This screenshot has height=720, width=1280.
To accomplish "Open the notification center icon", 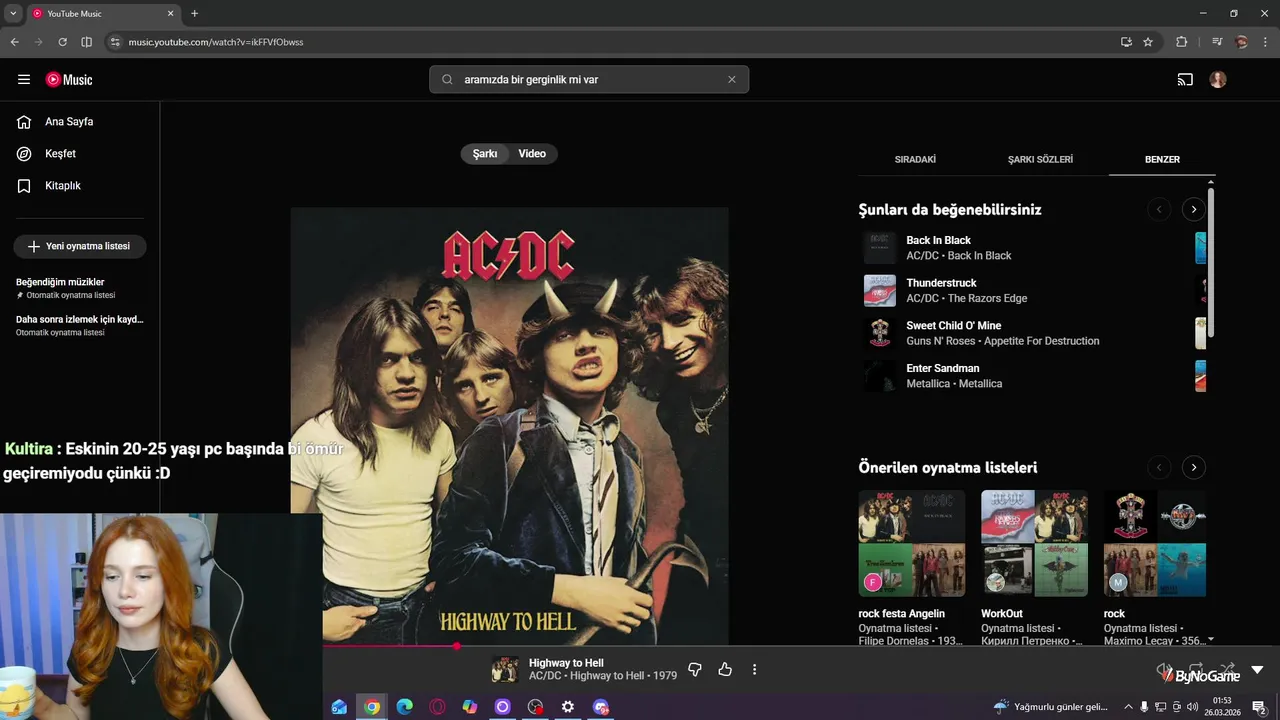I will tap(1259, 707).
